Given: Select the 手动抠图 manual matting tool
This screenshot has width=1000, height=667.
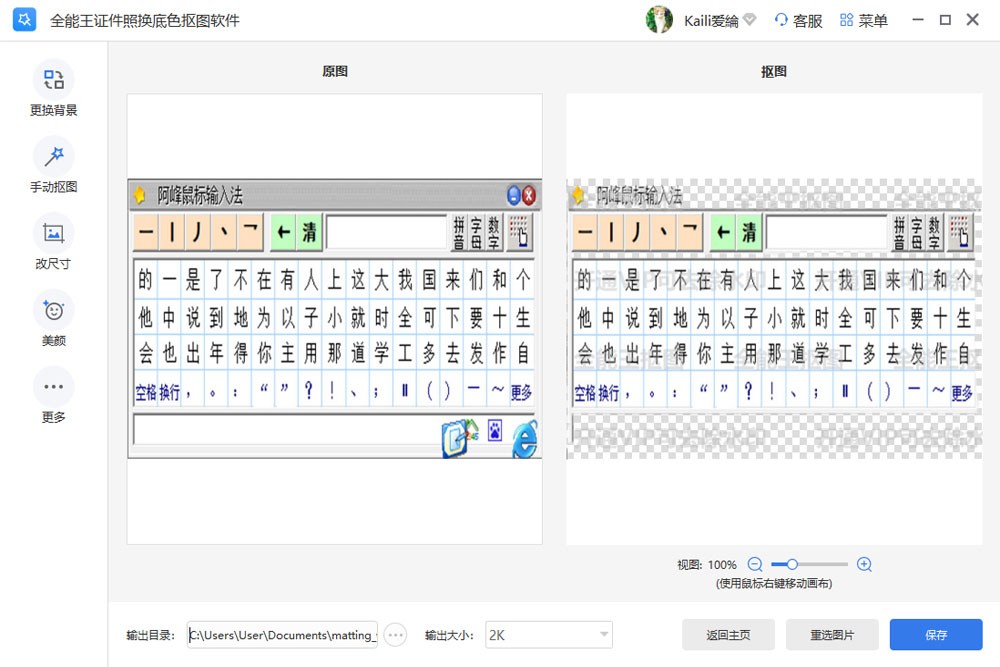Looking at the screenshot, I should click(x=53, y=157).
